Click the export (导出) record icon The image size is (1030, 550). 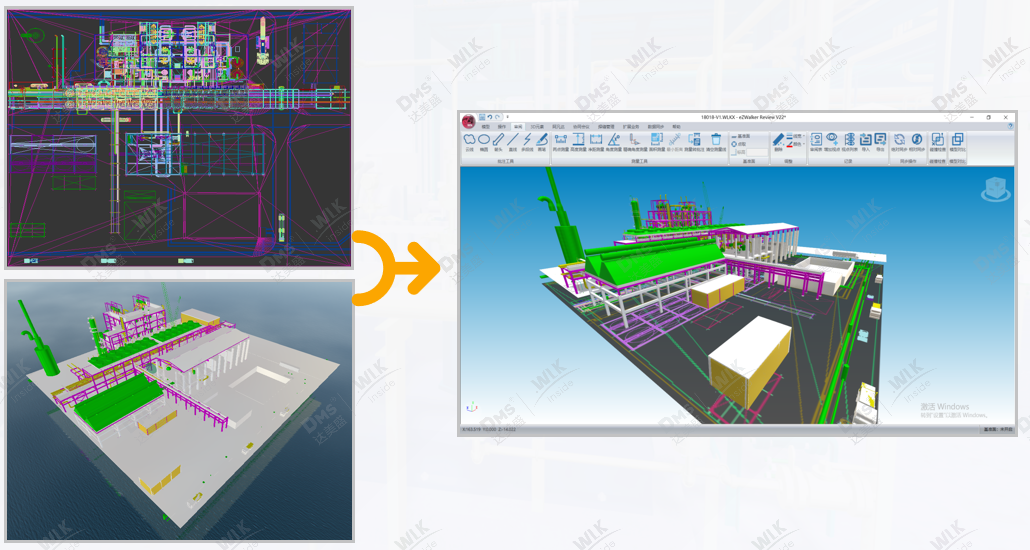tap(880, 143)
